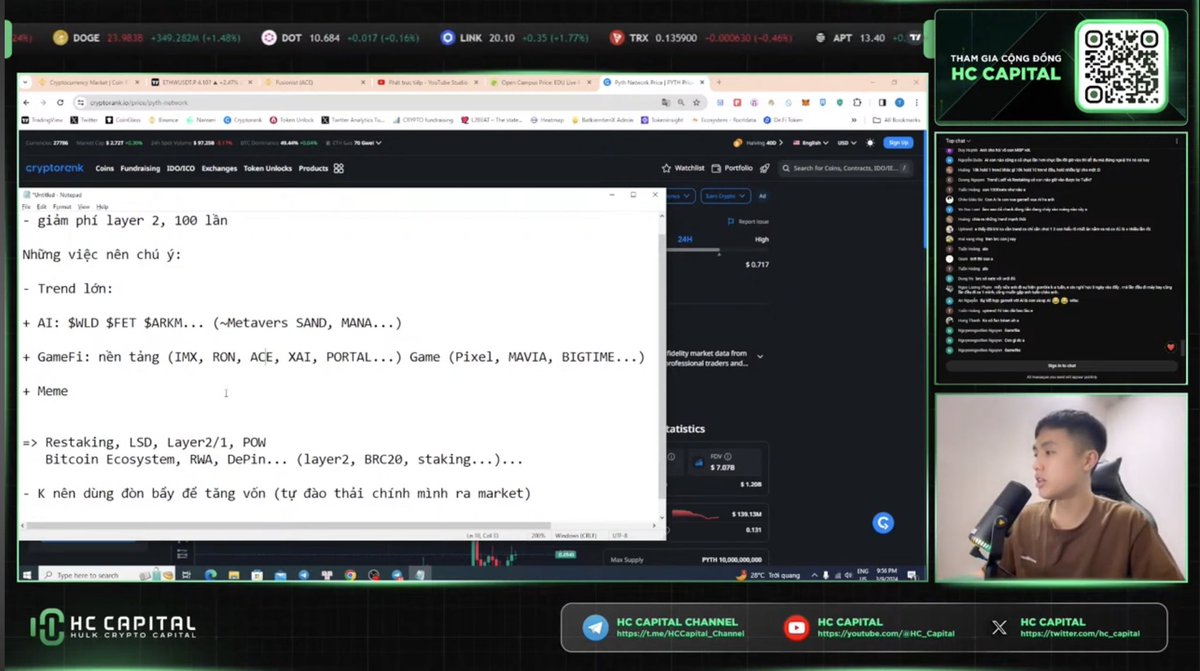Open the Edge browser from the taskbar
This screenshot has width=1200, height=671.
[x=211, y=575]
